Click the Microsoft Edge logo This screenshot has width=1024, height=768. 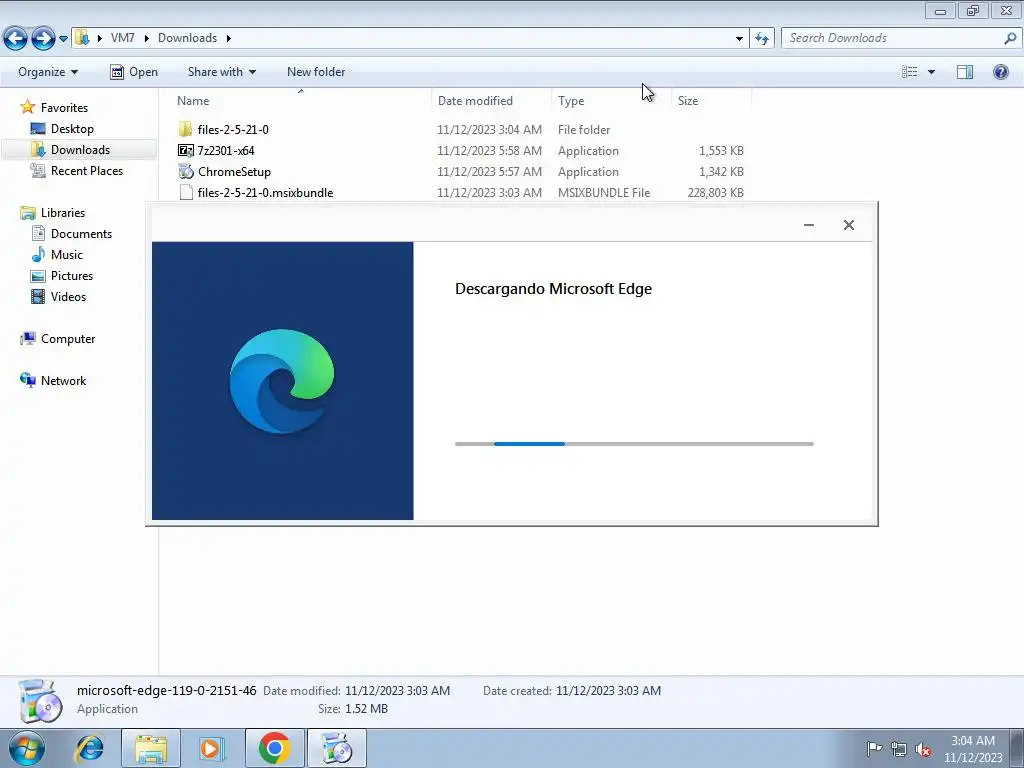(282, 381)
